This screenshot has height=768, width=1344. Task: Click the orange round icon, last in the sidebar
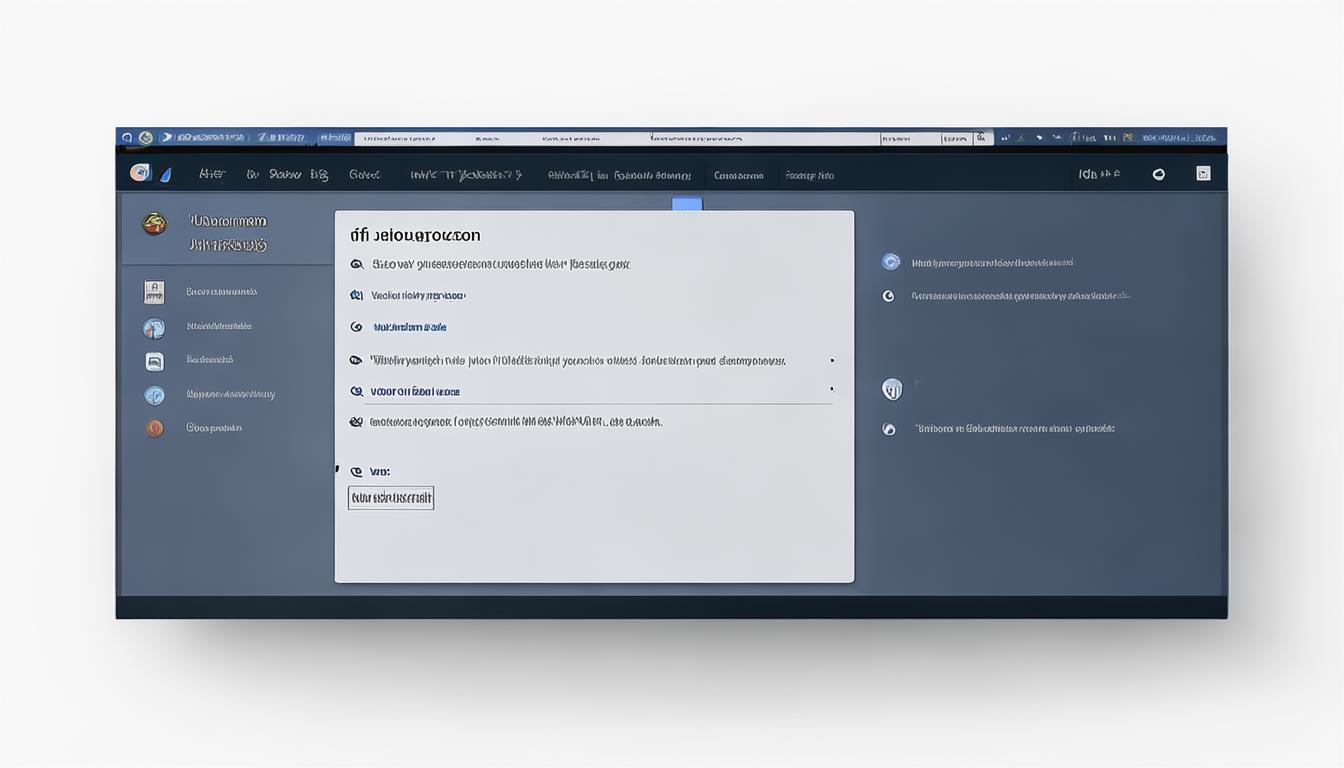point(154,428)
